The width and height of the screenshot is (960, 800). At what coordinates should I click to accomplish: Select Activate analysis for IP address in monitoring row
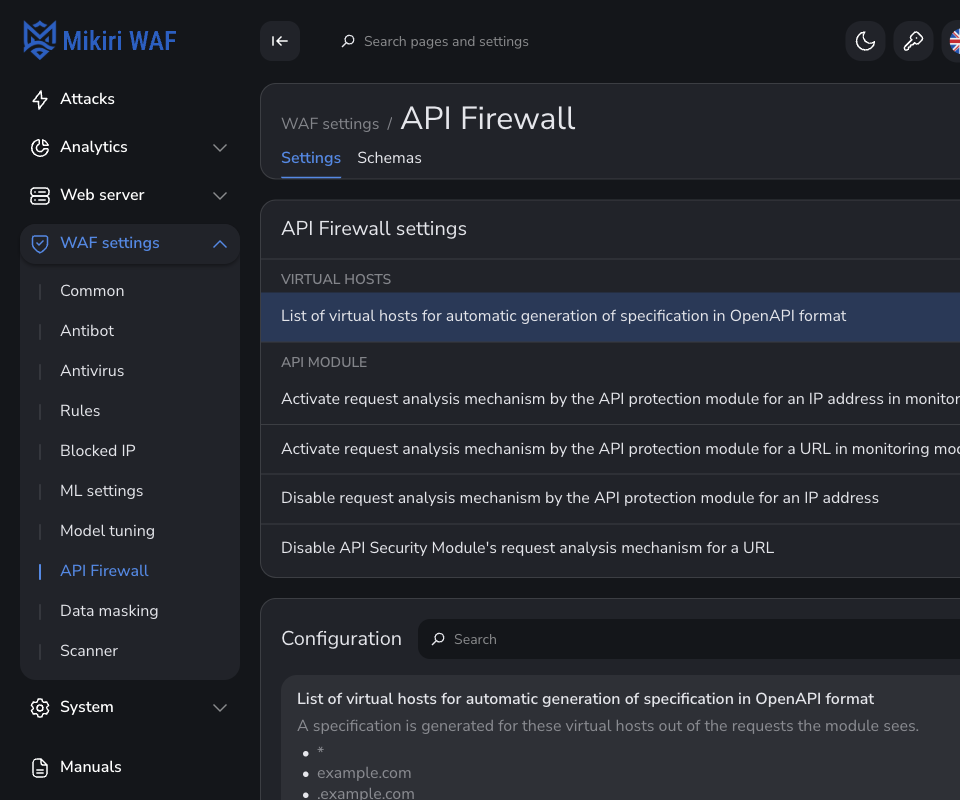tap(610, 399)
